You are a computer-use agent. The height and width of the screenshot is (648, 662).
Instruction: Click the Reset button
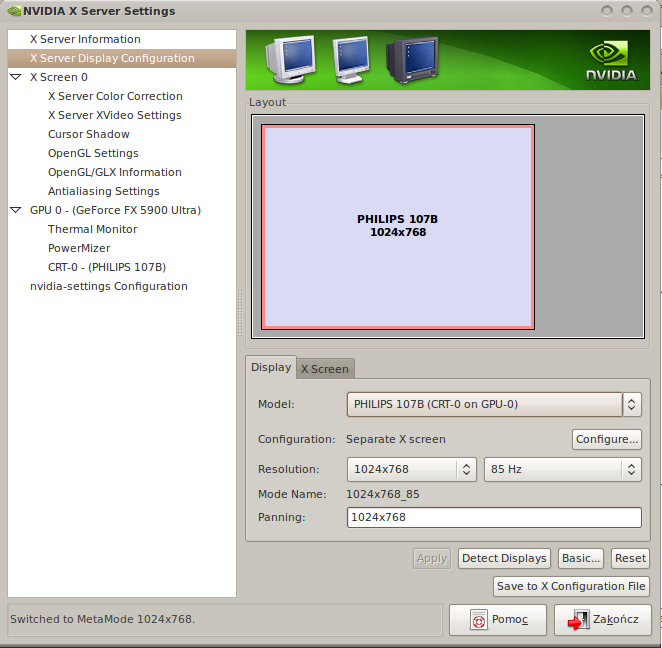click(x=630, y=559)
